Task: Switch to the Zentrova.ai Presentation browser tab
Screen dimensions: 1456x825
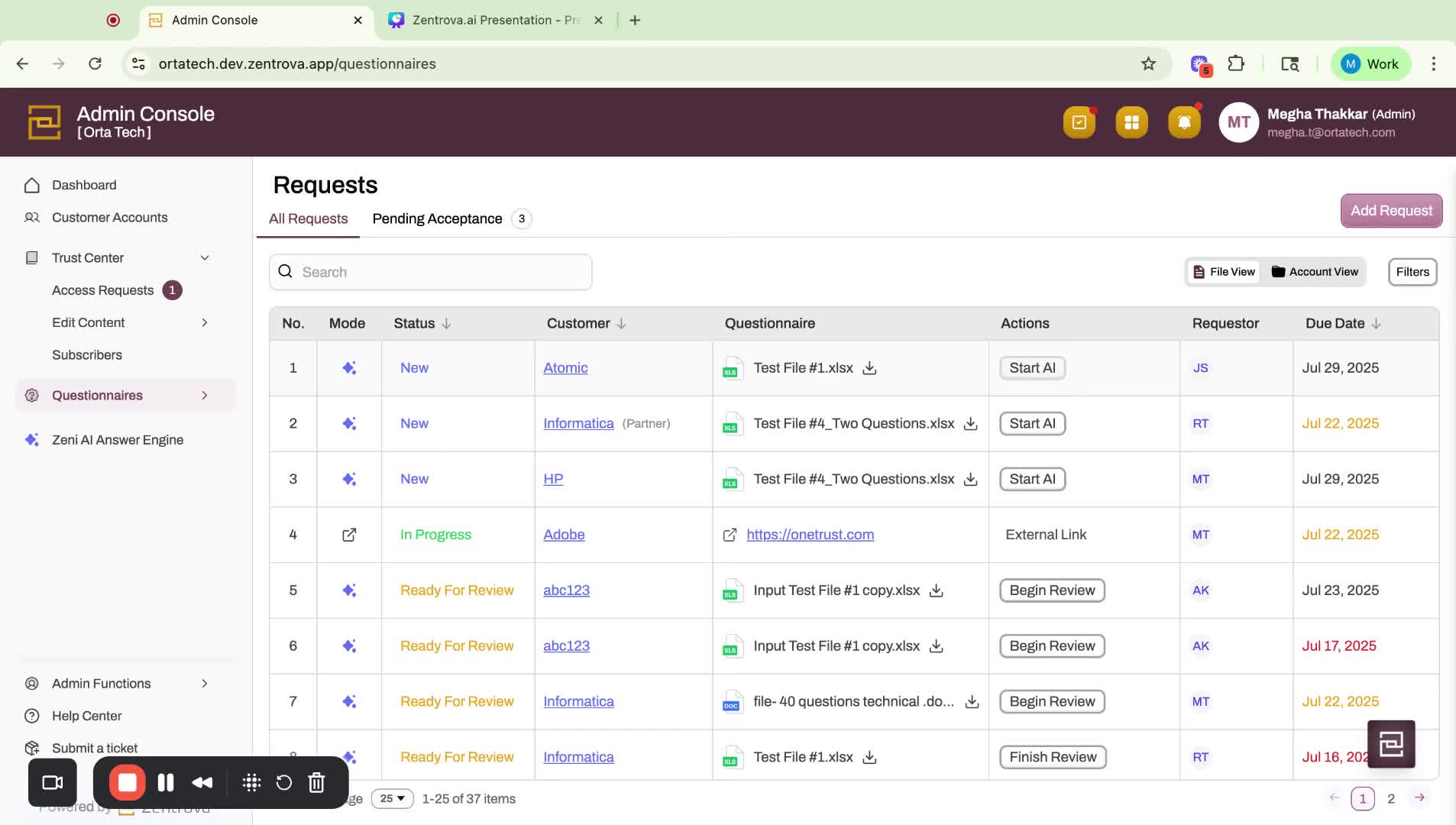Action: coord(495,21)
